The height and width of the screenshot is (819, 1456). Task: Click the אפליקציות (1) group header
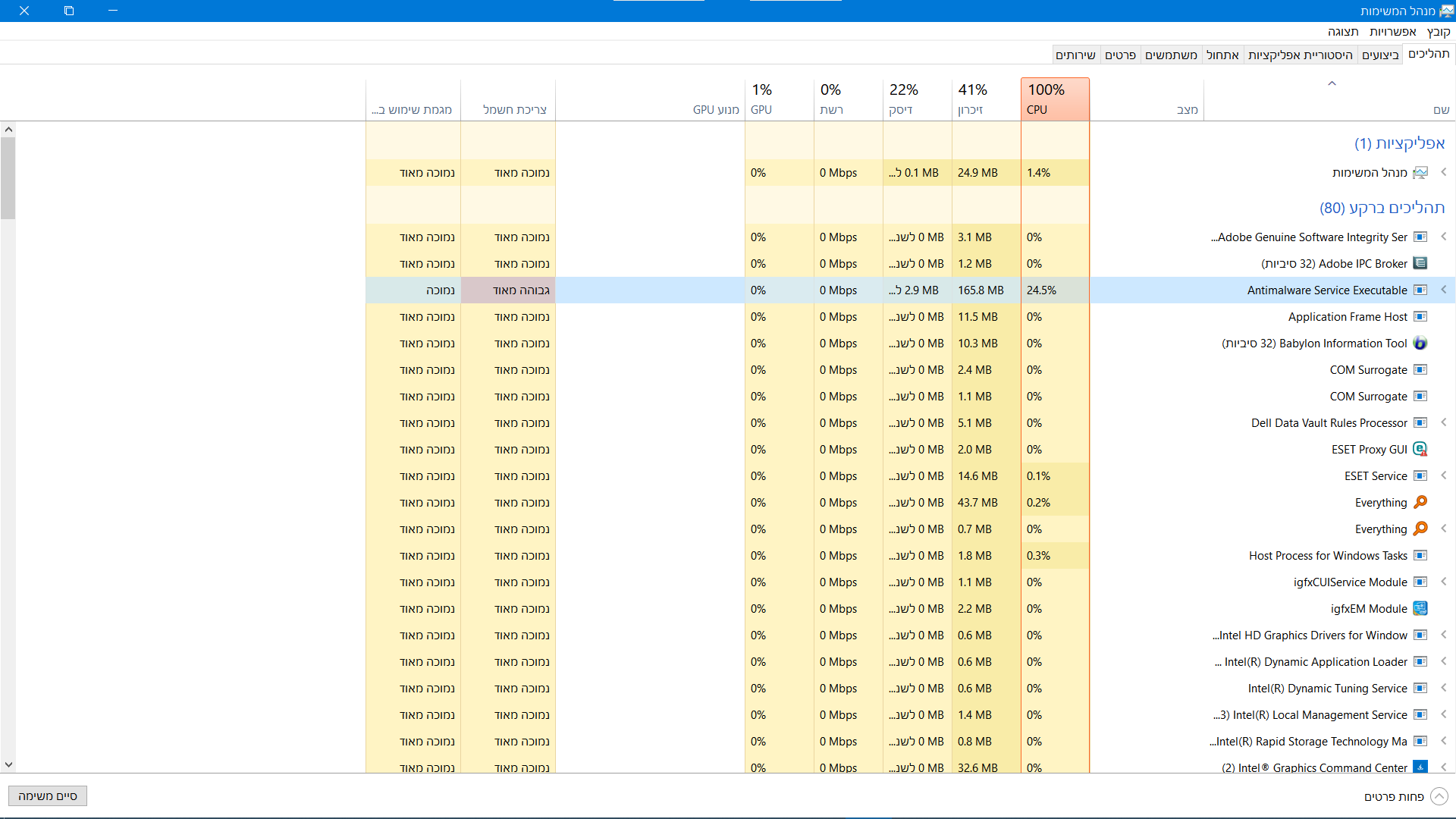[x=1400, y=143]
